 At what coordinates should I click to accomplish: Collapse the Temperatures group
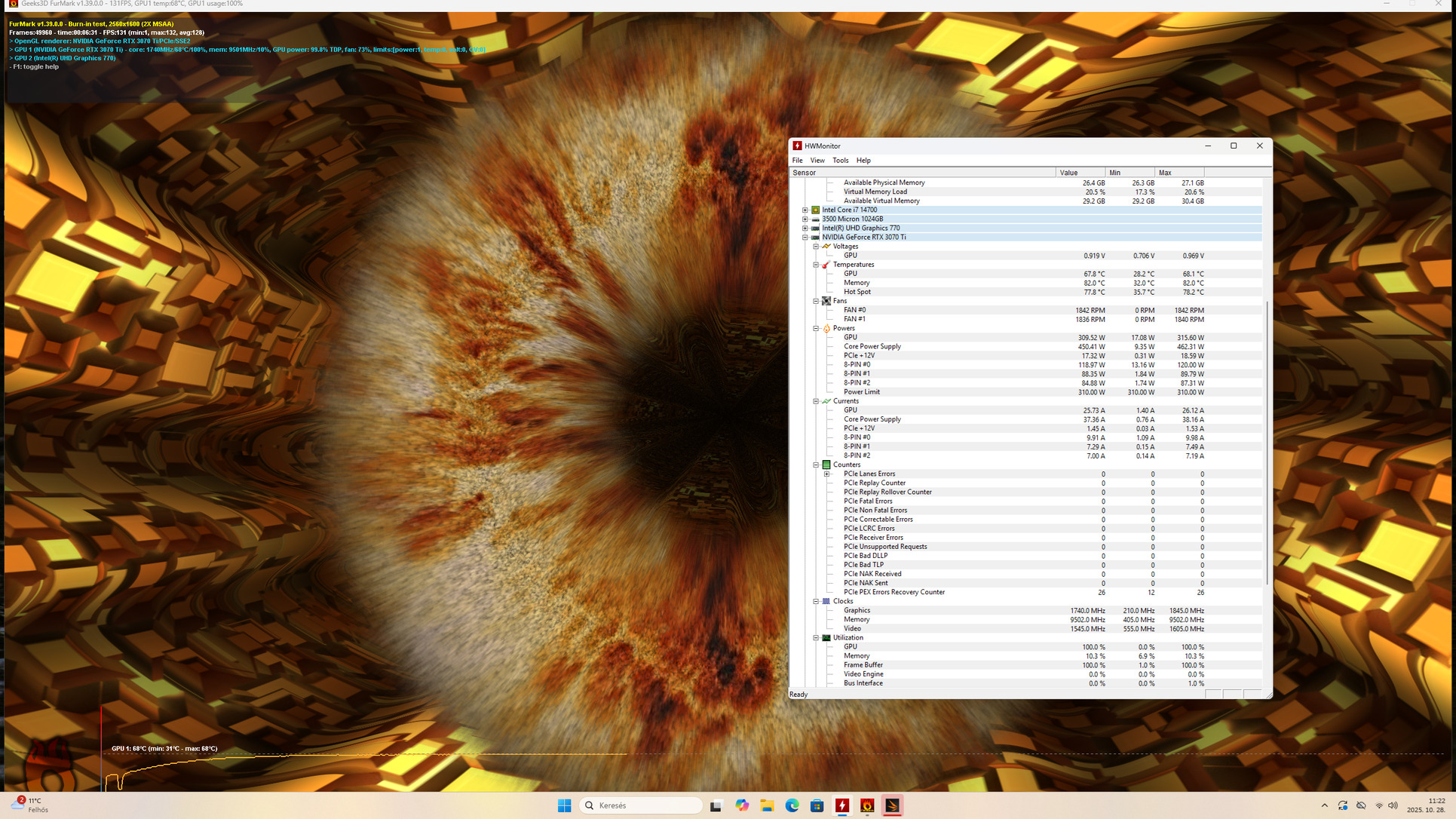816,265
